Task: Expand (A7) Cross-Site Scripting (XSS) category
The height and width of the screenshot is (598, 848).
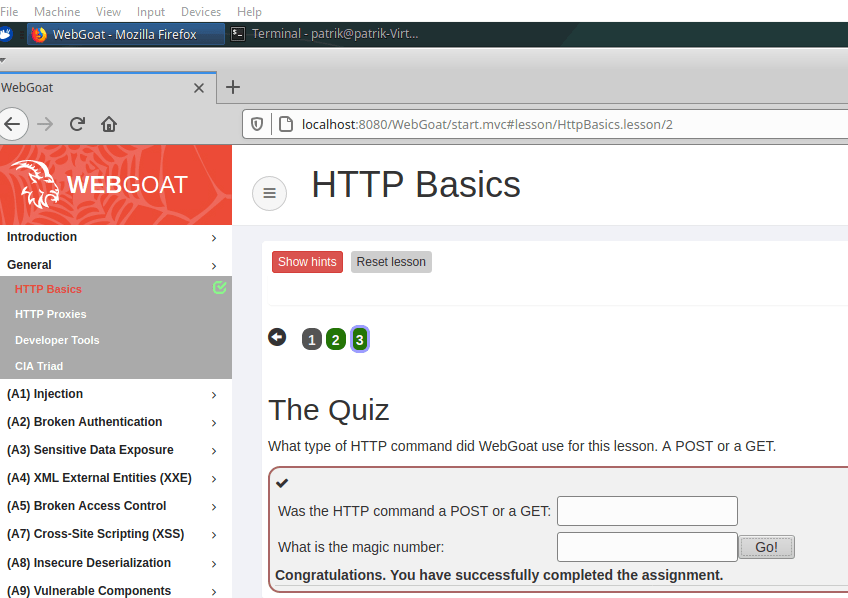Action: [110, 534]
